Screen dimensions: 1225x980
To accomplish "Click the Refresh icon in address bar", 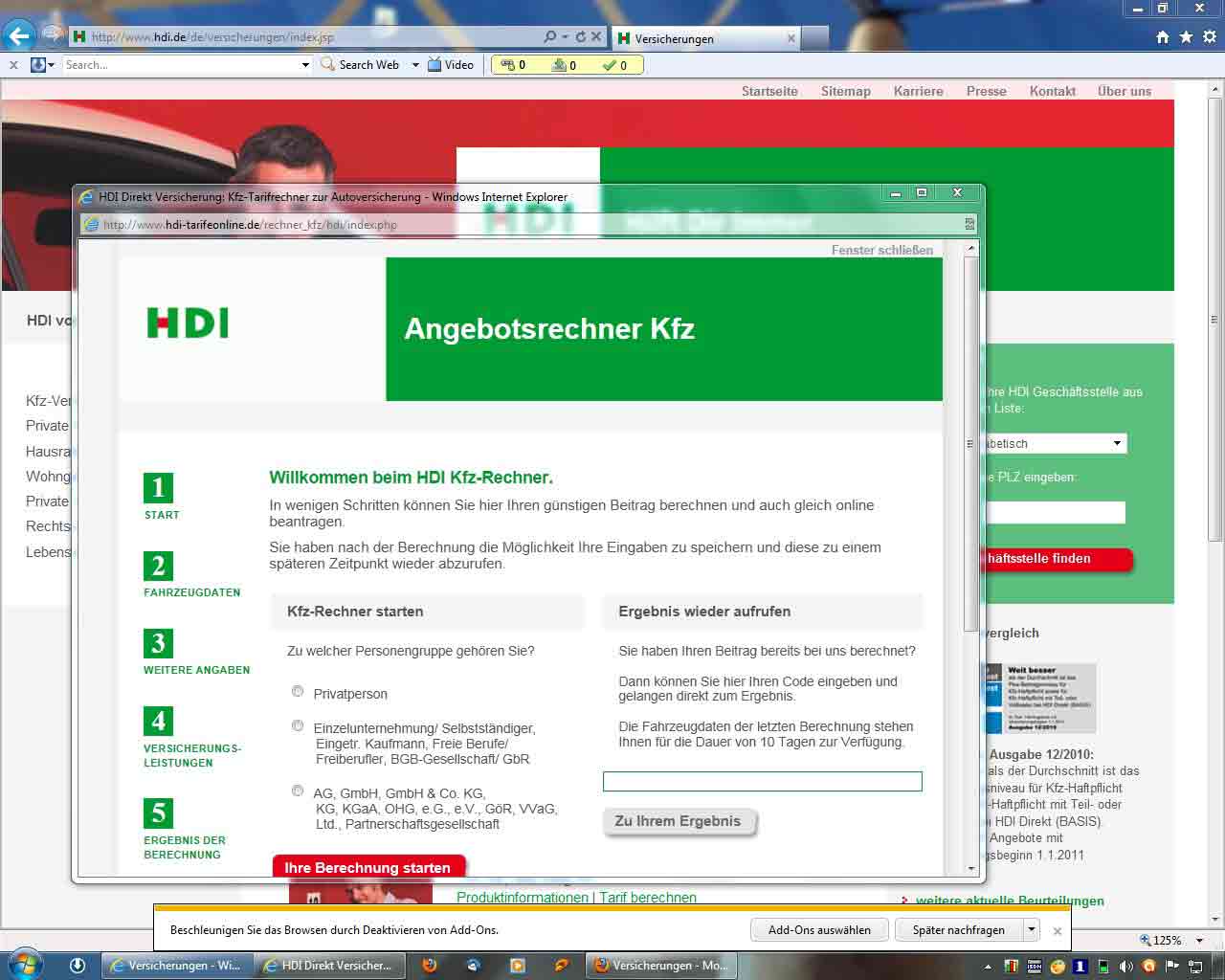I will [580, 37].
